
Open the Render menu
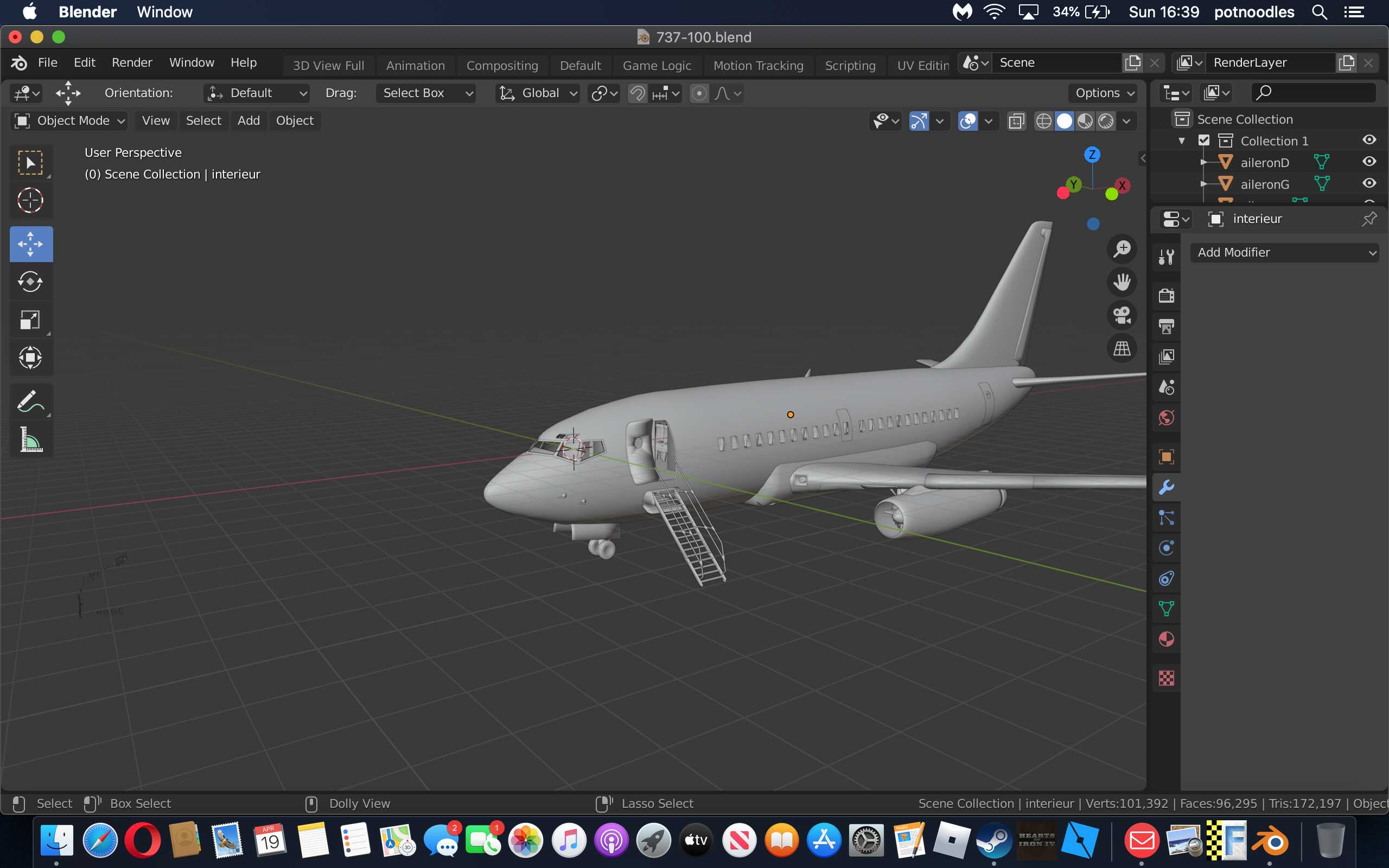[131, 62]
